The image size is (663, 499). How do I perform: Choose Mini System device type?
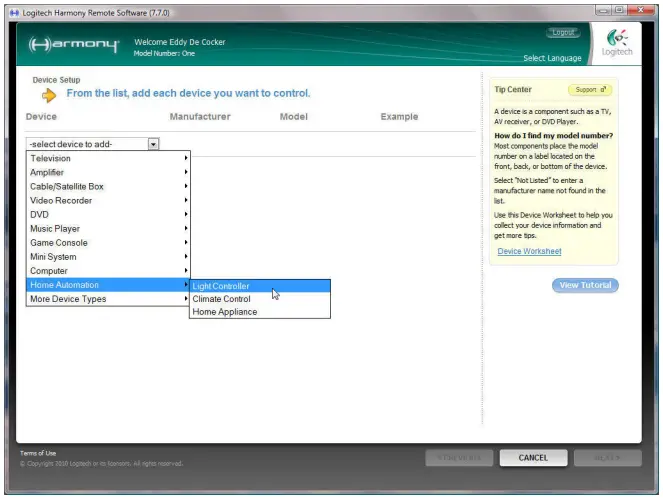tap(108, 257)
